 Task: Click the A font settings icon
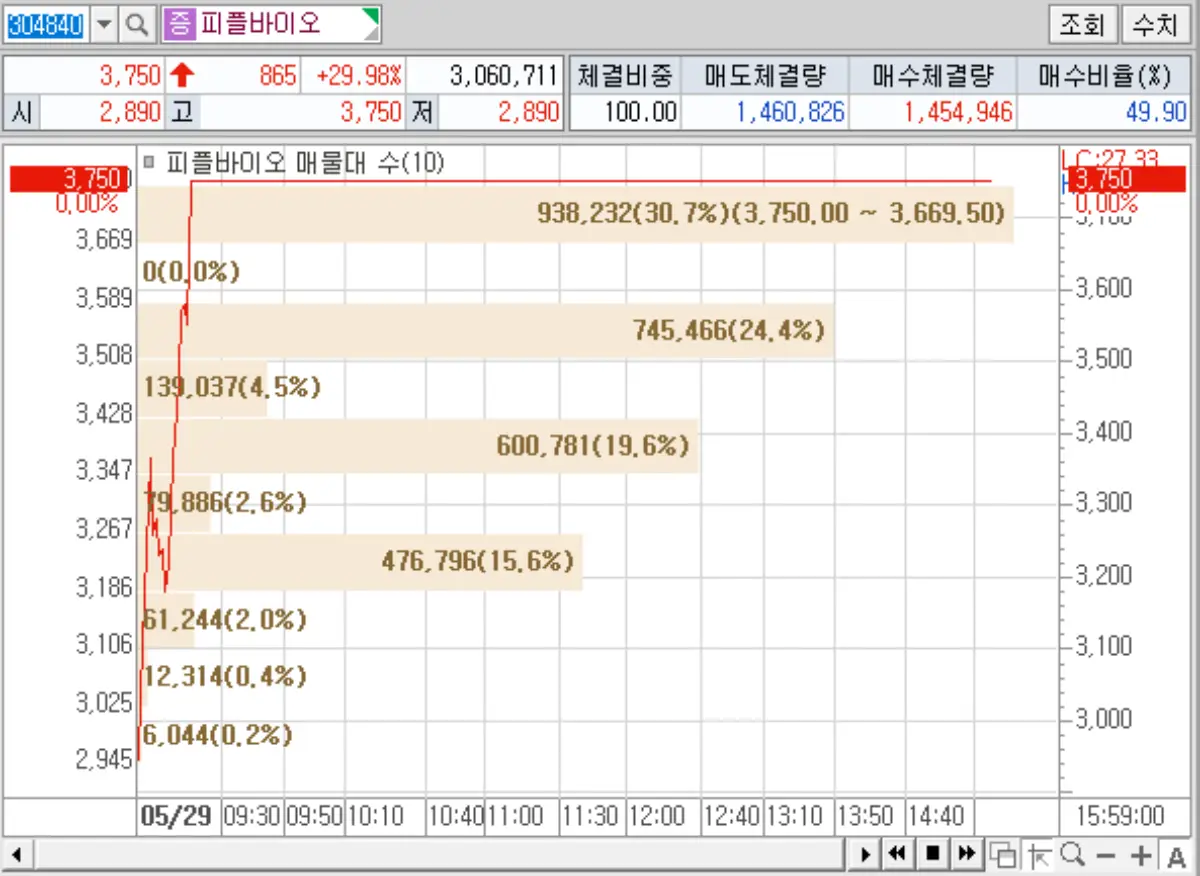pyautogui.click(x=1176, y=854)
